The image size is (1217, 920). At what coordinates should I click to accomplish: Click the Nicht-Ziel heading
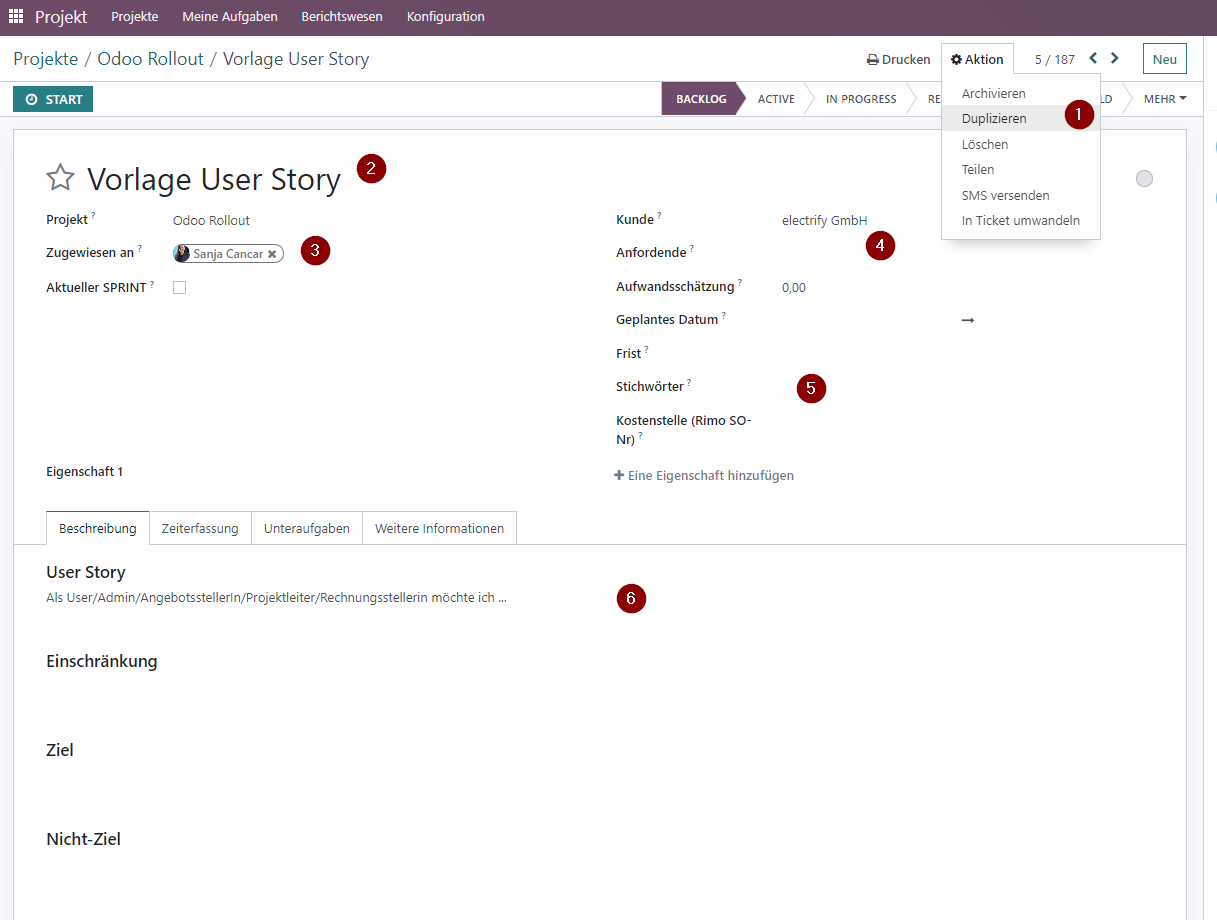pos(83,839)
